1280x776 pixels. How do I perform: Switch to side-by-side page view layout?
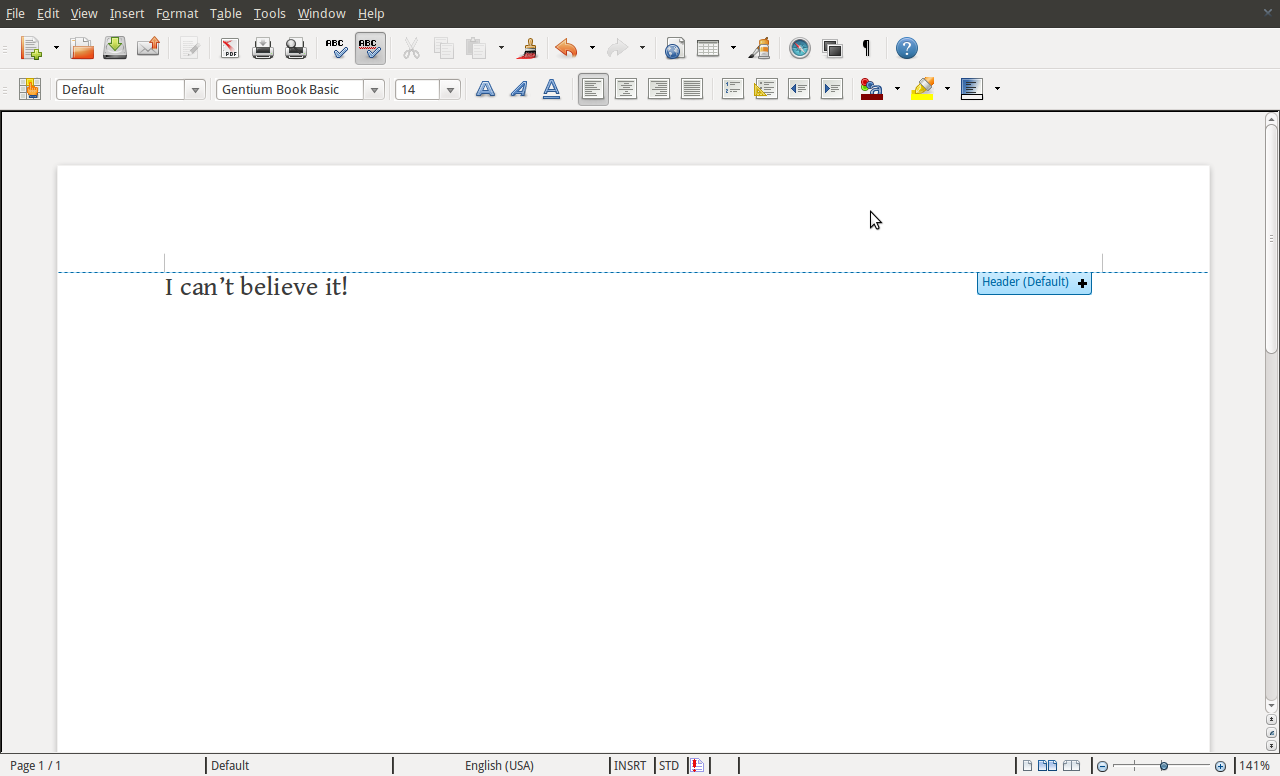pos(1047,766)
